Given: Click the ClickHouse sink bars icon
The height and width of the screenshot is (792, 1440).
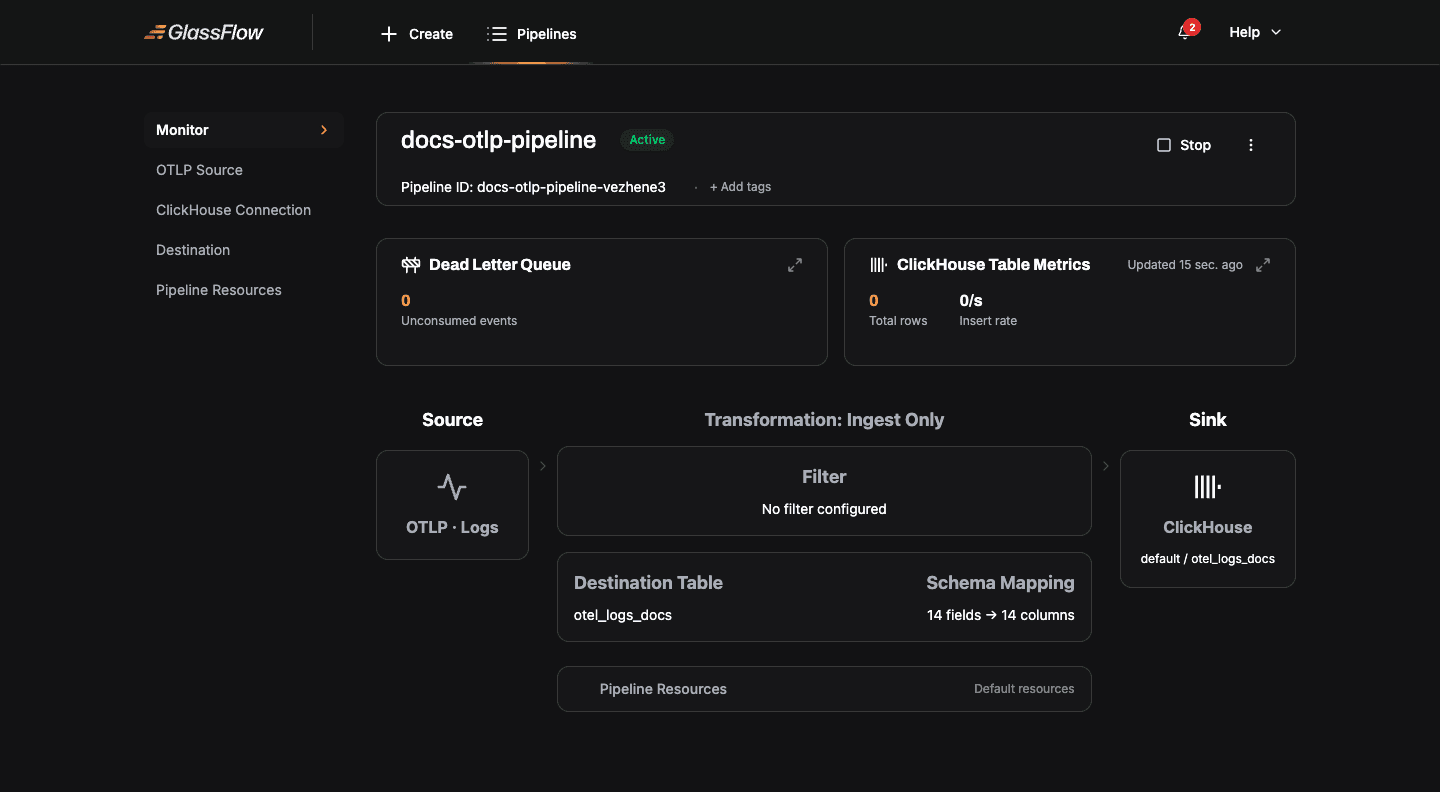Looking at the screenshot, I should (x=1208, y=487).
